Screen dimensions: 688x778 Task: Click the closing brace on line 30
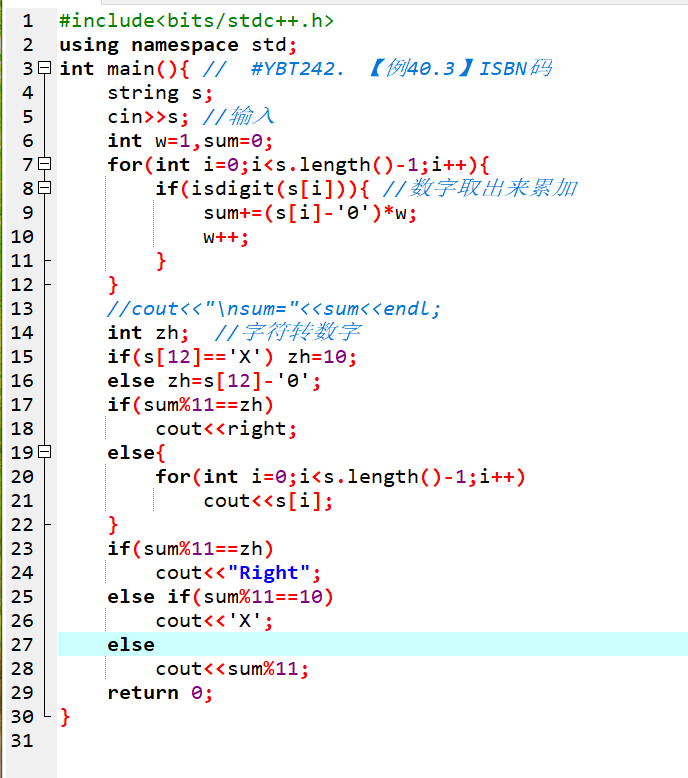[65, 717]
